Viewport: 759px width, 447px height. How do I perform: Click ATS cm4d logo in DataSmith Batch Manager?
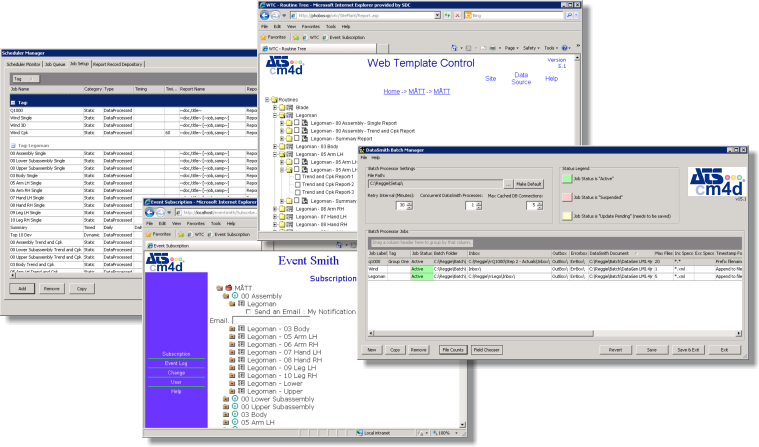point(716,182)
